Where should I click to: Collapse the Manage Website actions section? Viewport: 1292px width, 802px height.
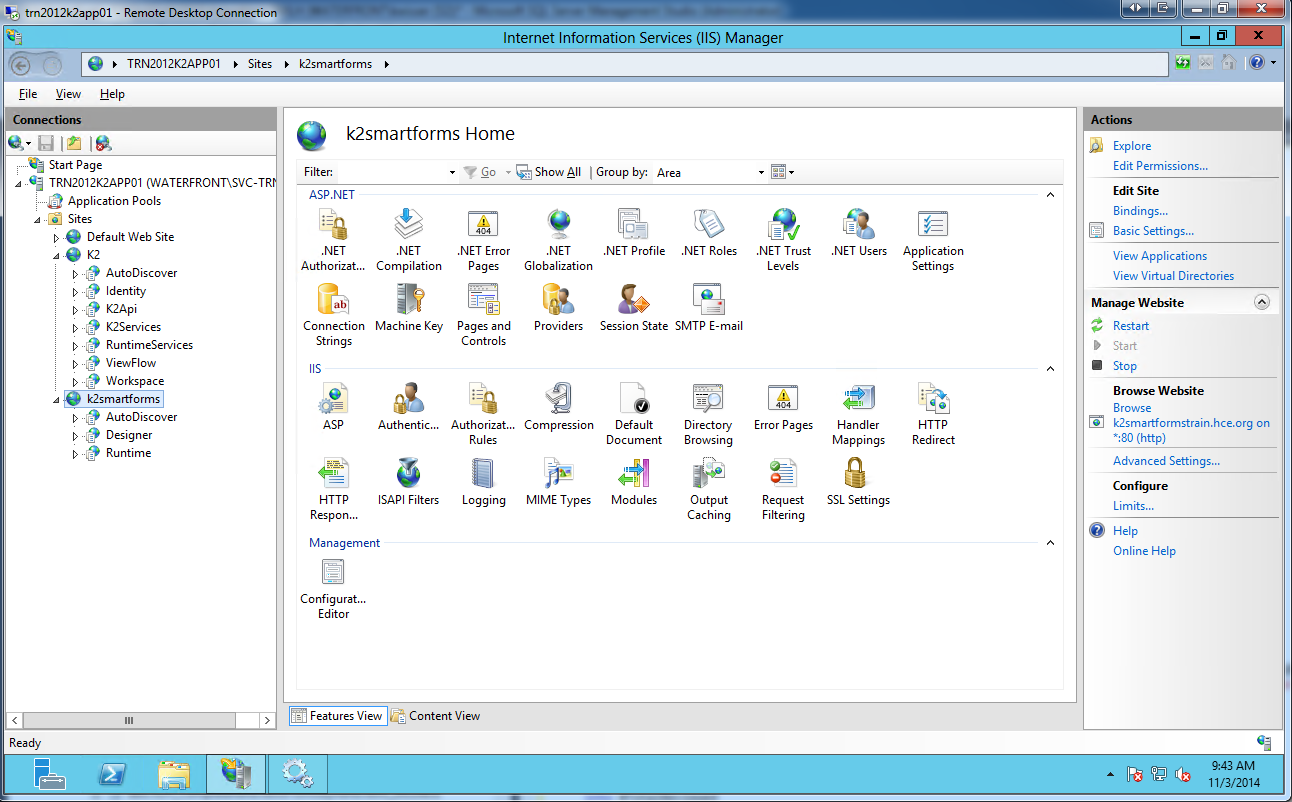click(1262, 302)
